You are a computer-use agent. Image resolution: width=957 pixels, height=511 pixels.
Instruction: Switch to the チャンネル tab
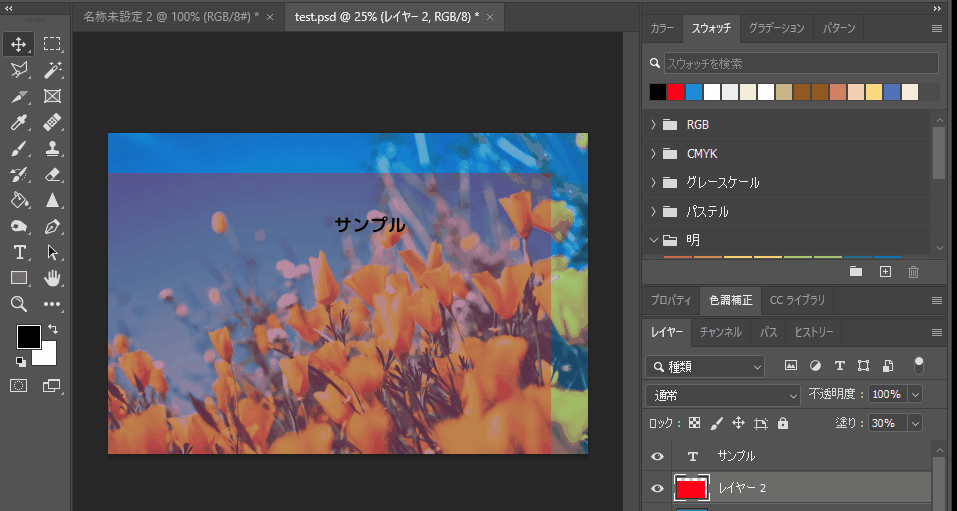(x=720, y=332)
